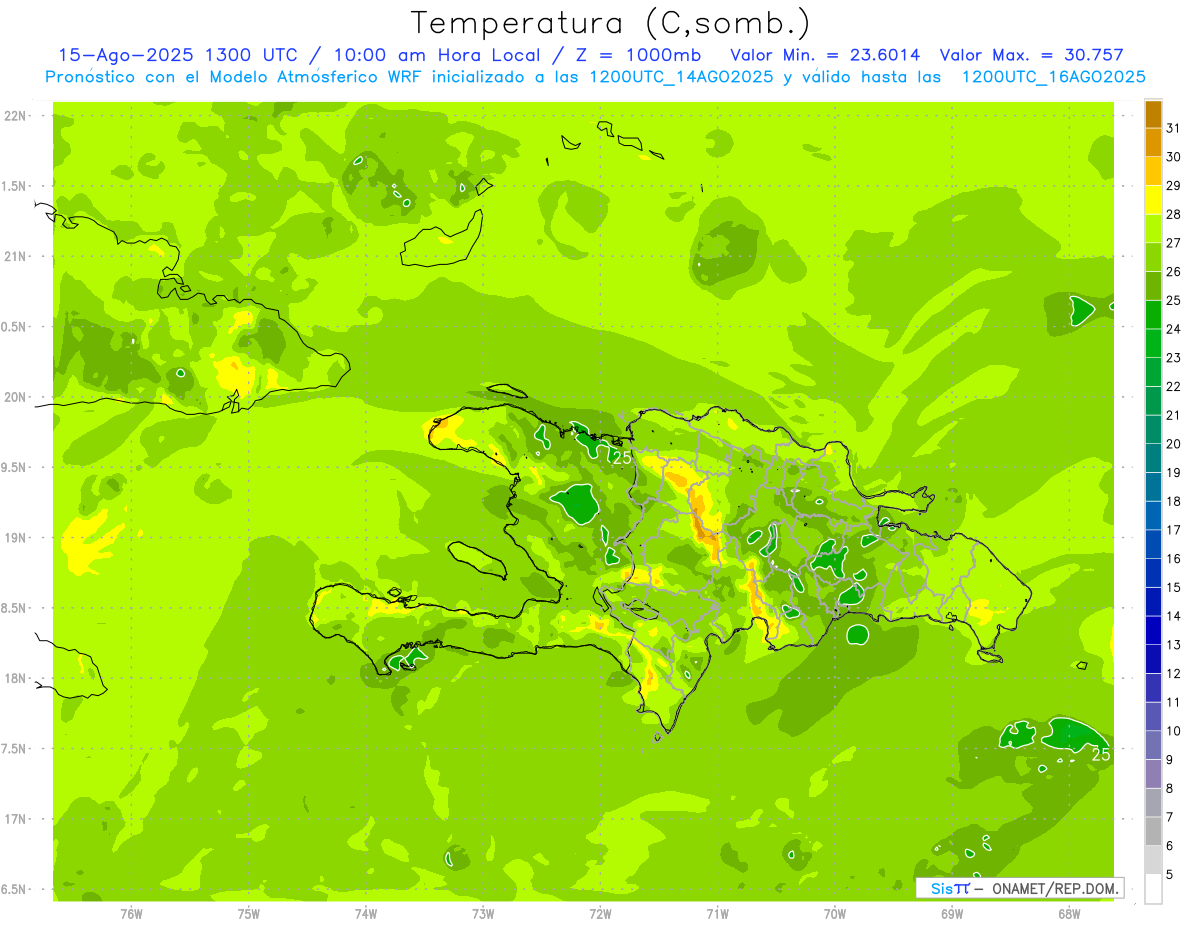
Task: Click the legend value 14
Action: click(x=1174, y=616)
